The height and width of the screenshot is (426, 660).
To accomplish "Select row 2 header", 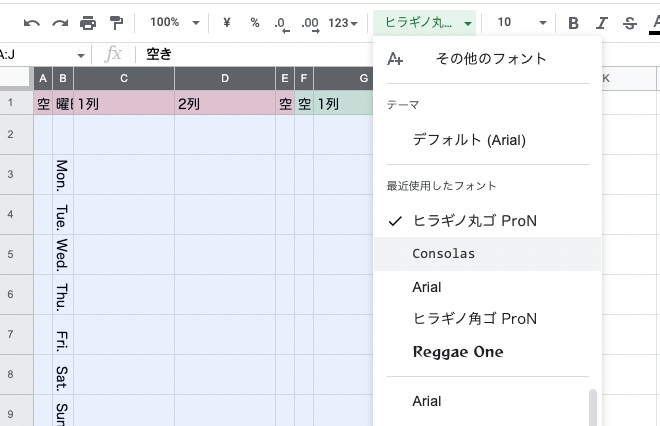I will click(16, 134).
